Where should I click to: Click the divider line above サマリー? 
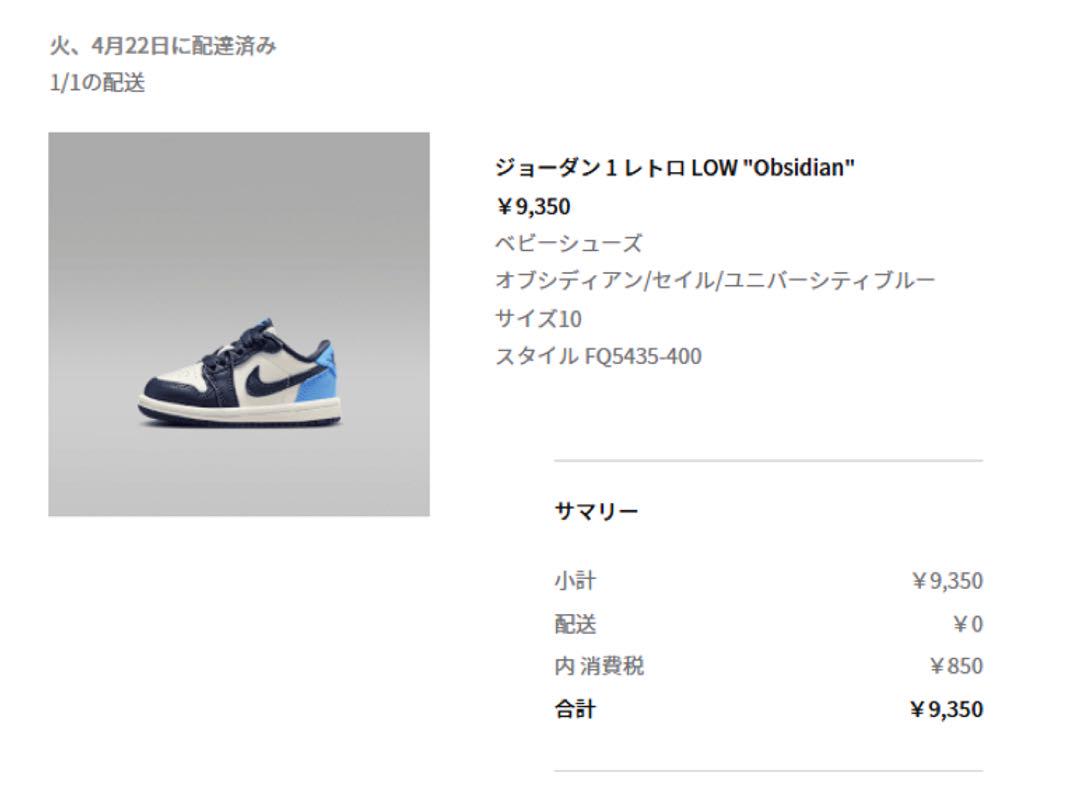768,460
